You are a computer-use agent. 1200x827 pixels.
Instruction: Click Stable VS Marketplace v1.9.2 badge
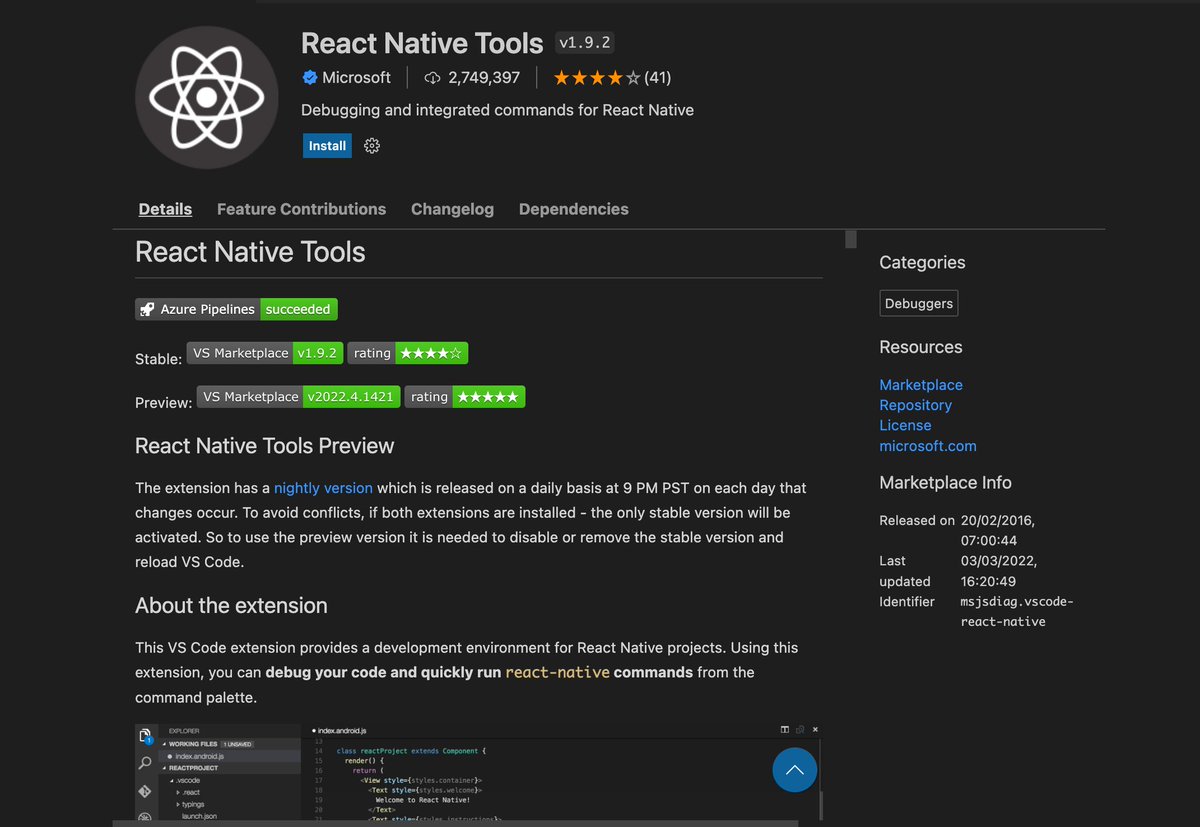click(x=265, y=353)
